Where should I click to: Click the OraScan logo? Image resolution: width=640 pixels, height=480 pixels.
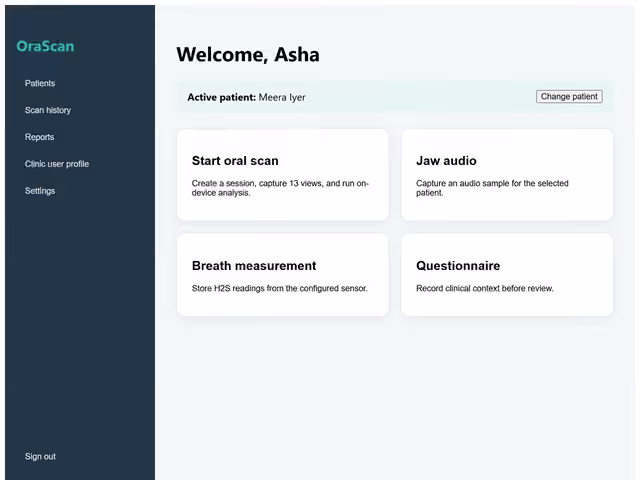[x=45, y=46]
